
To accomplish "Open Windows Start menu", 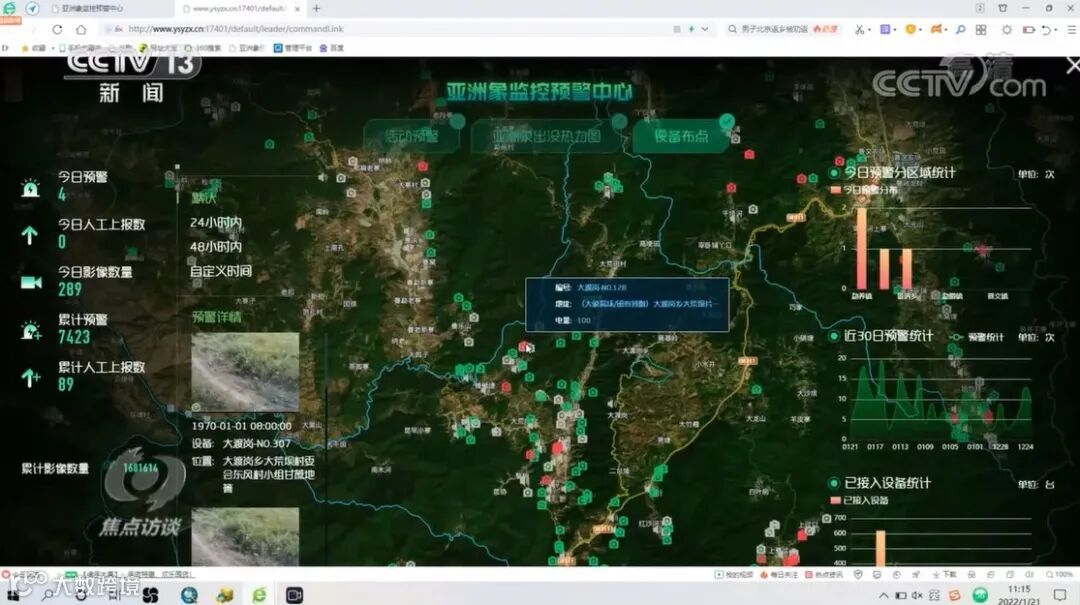I will tap(14, 594).
